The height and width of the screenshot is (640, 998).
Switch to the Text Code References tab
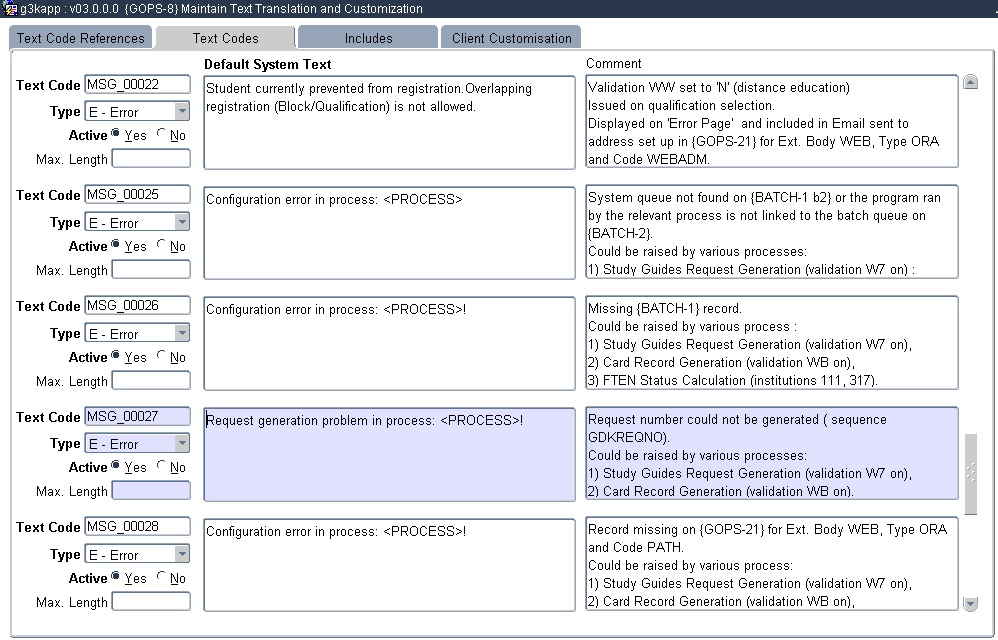click(80, 36)
